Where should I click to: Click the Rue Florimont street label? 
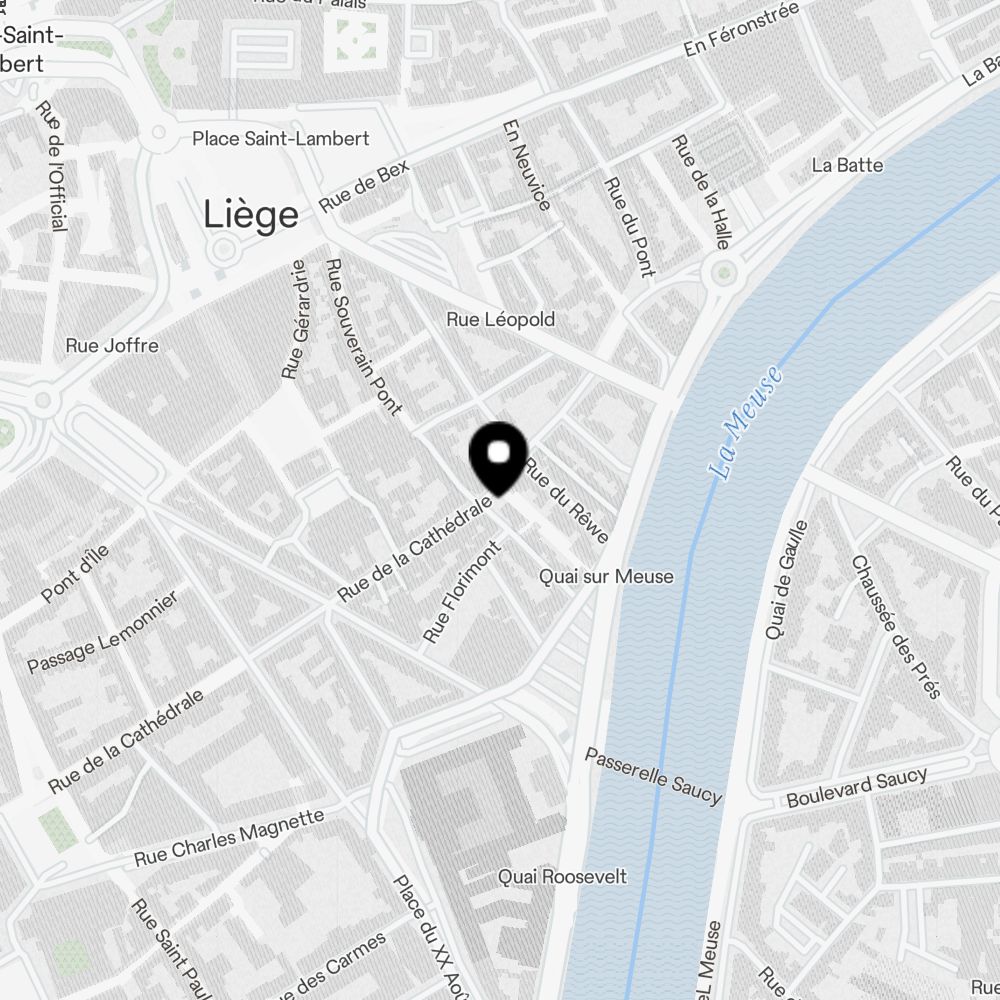462,592
